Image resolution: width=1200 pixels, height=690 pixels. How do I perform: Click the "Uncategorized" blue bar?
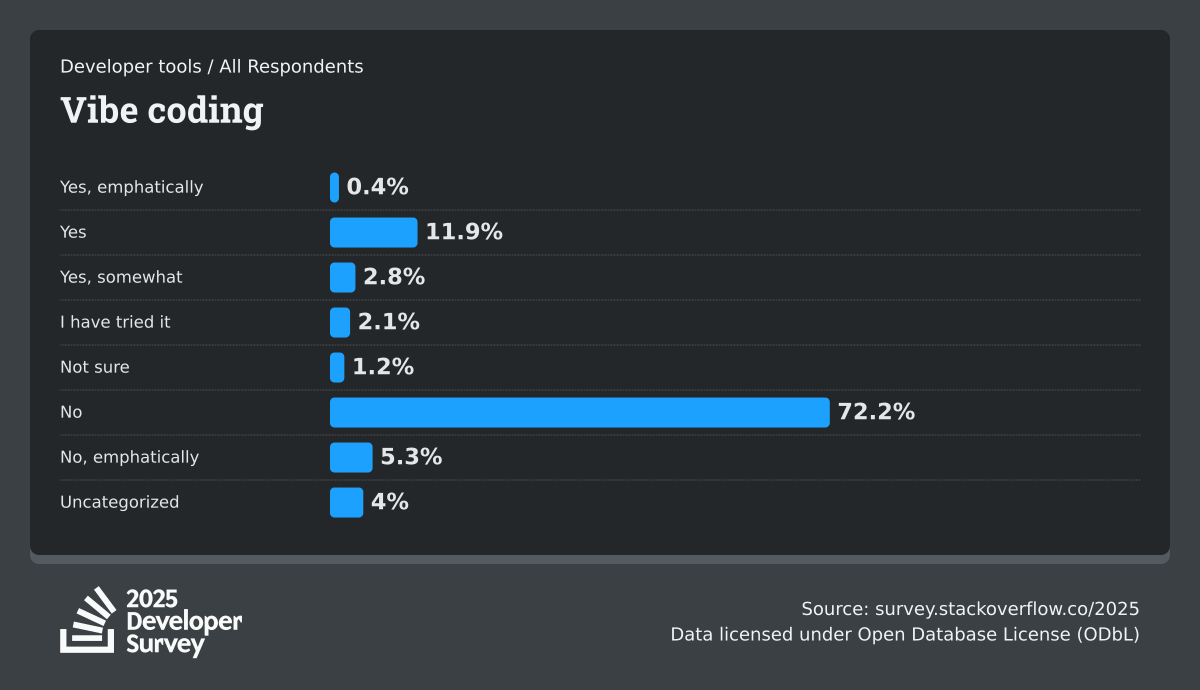click(x=346, y=502)
